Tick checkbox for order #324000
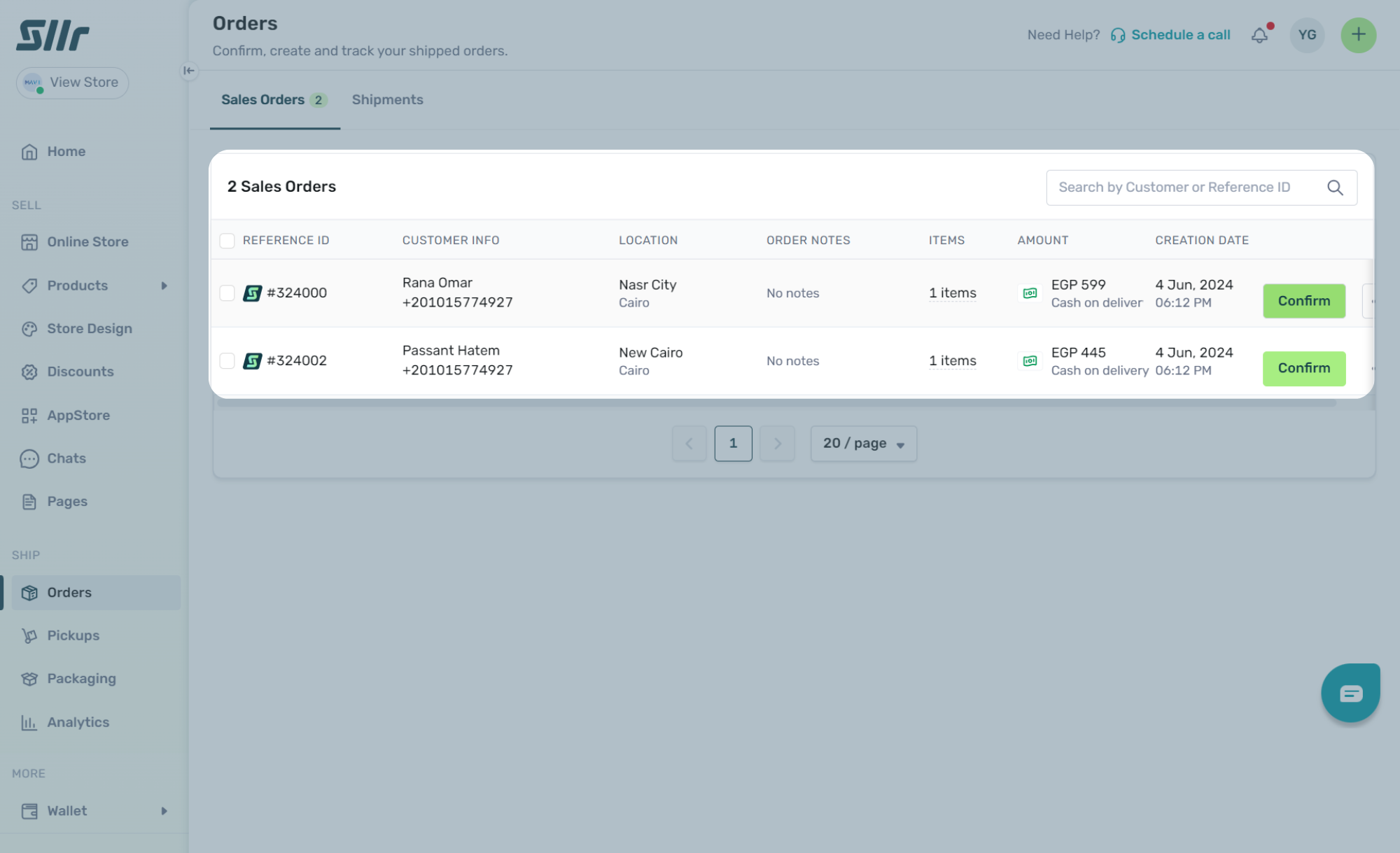Image resolution: width=1400 pixels, height=853 pixels. point(227,293)
